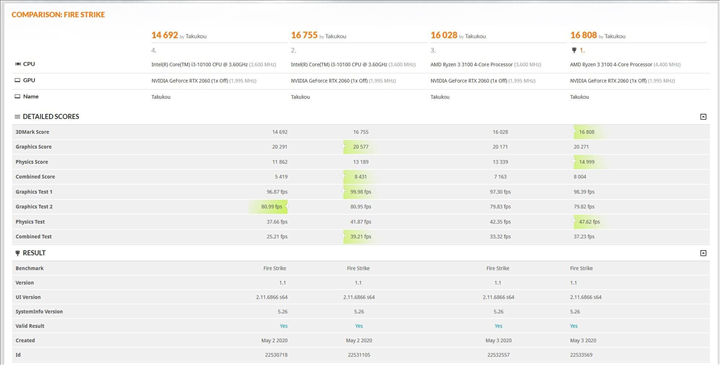720x365 pixels.
Task: Open the 16 755 score result
Action: tap(304, 35)
